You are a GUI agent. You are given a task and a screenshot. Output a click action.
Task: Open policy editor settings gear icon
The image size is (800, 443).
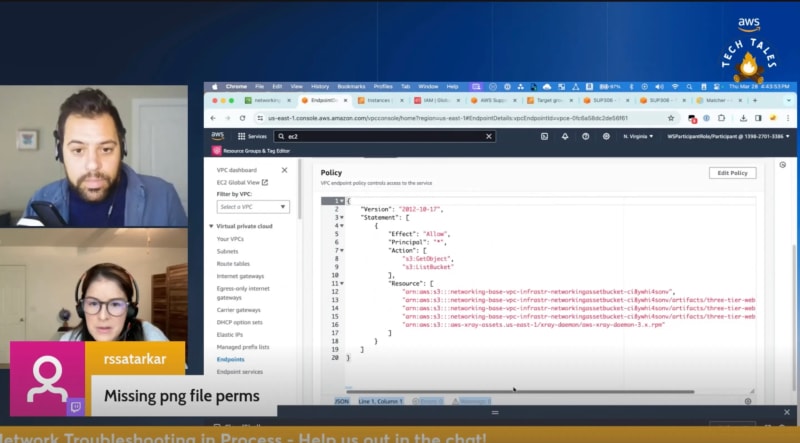tap(748, 401)
